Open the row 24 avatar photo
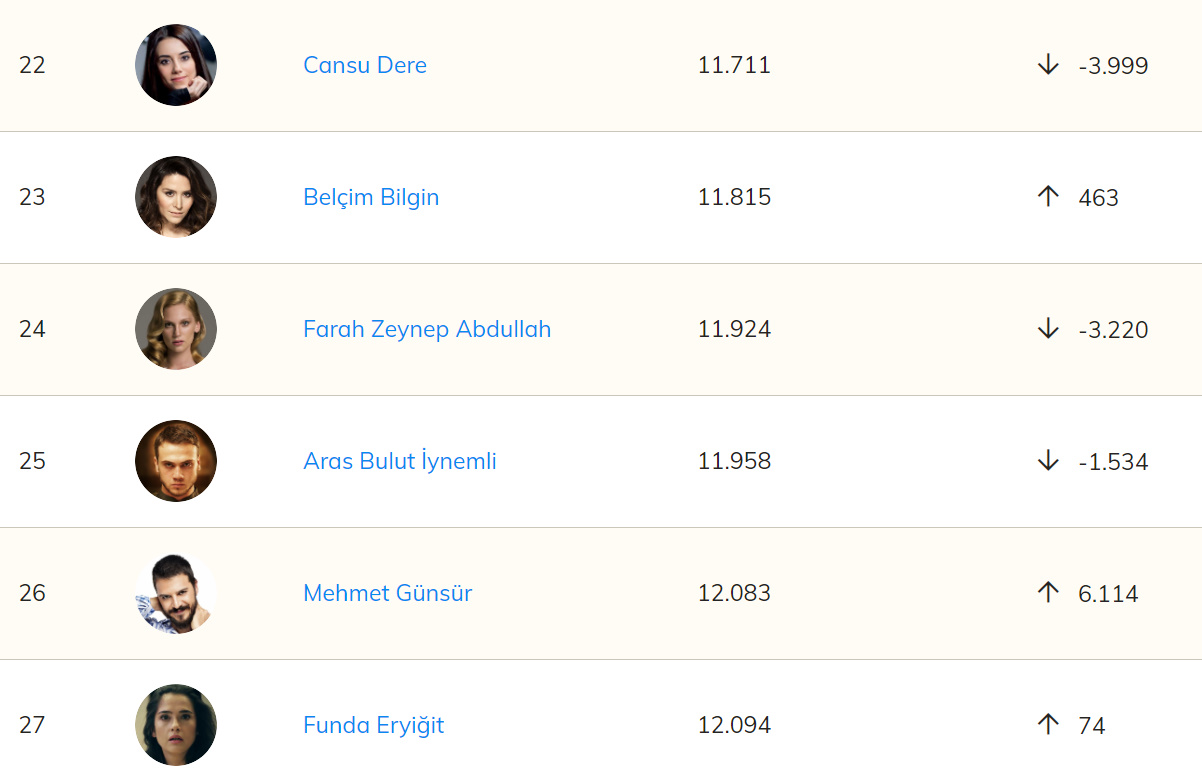This screenshot has height=776, width=1202. 176,329
